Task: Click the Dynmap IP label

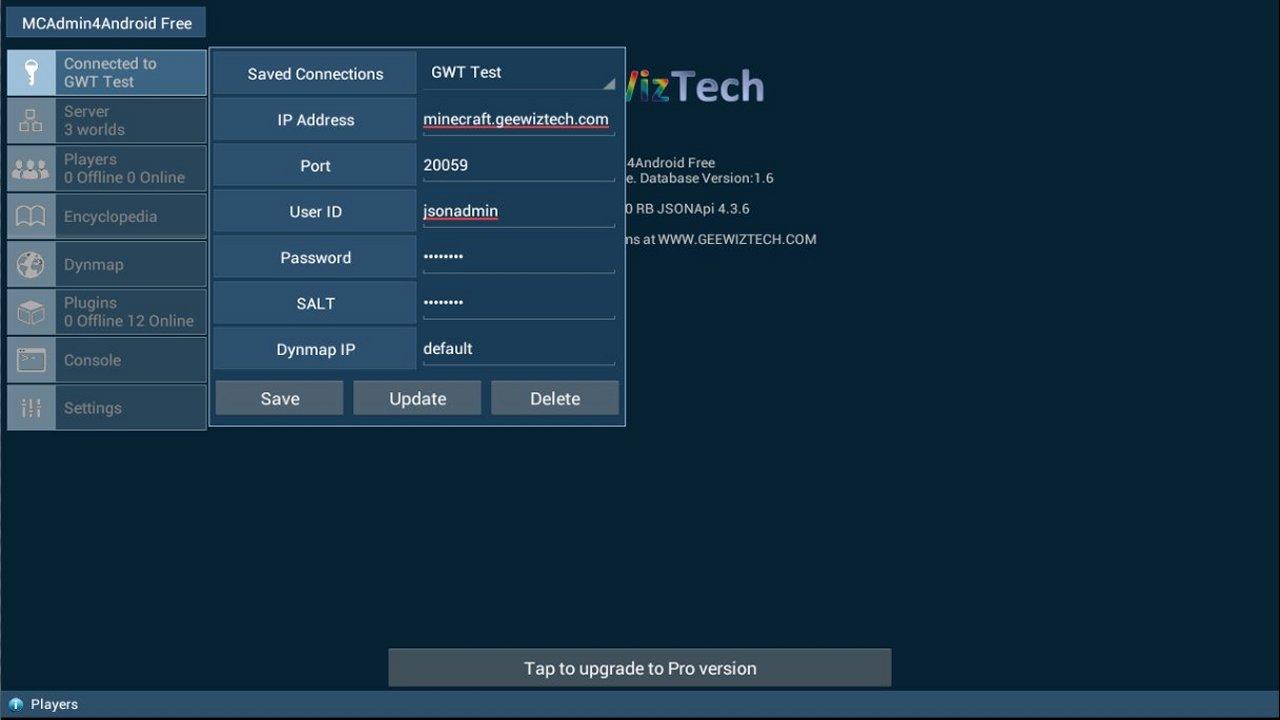Action: click(x=315, y=350)
